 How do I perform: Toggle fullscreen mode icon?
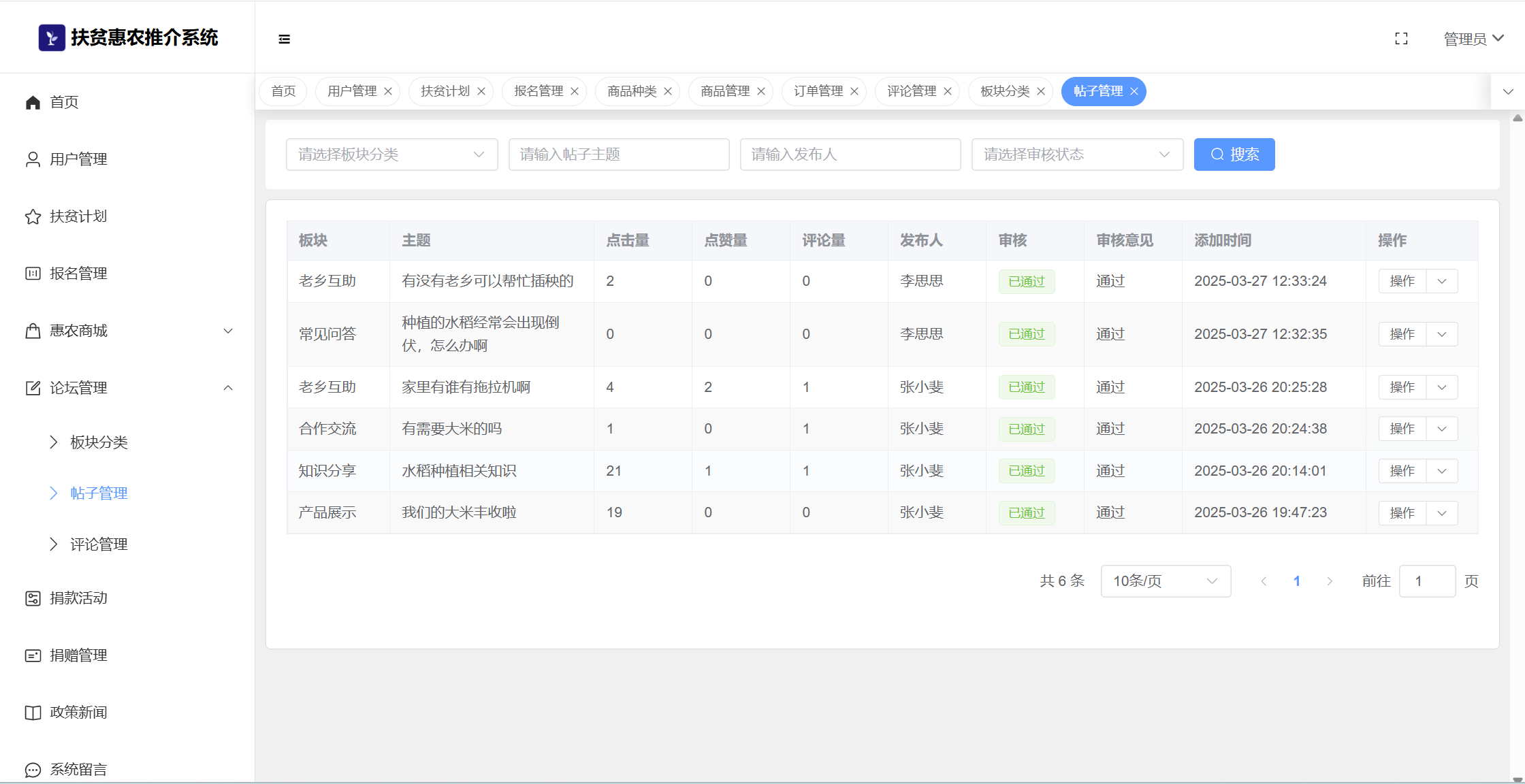1401,39
